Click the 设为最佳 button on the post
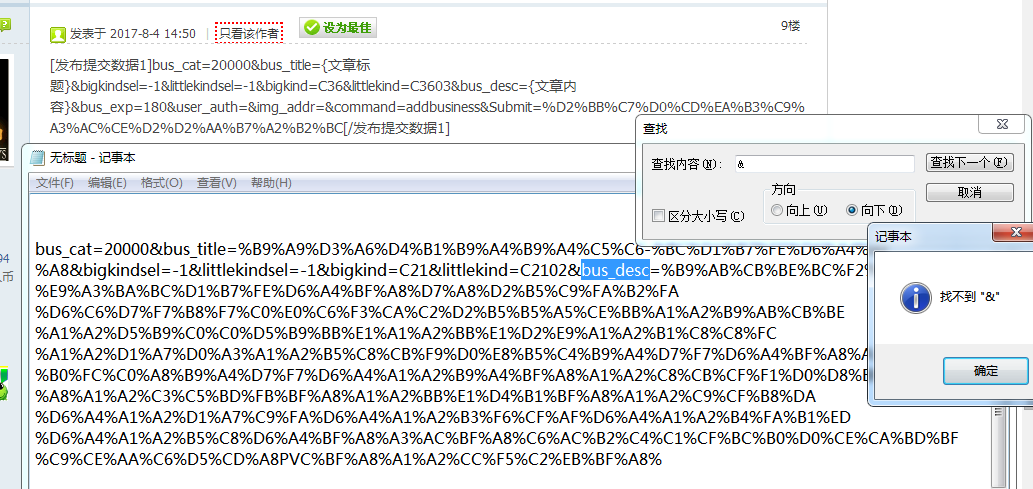The width and height of the screenshot is (1033, 489). pos(338,28)
